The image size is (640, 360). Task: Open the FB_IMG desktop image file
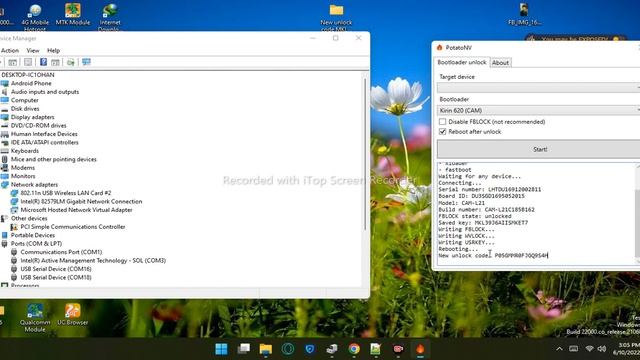[x=524, y=15]
